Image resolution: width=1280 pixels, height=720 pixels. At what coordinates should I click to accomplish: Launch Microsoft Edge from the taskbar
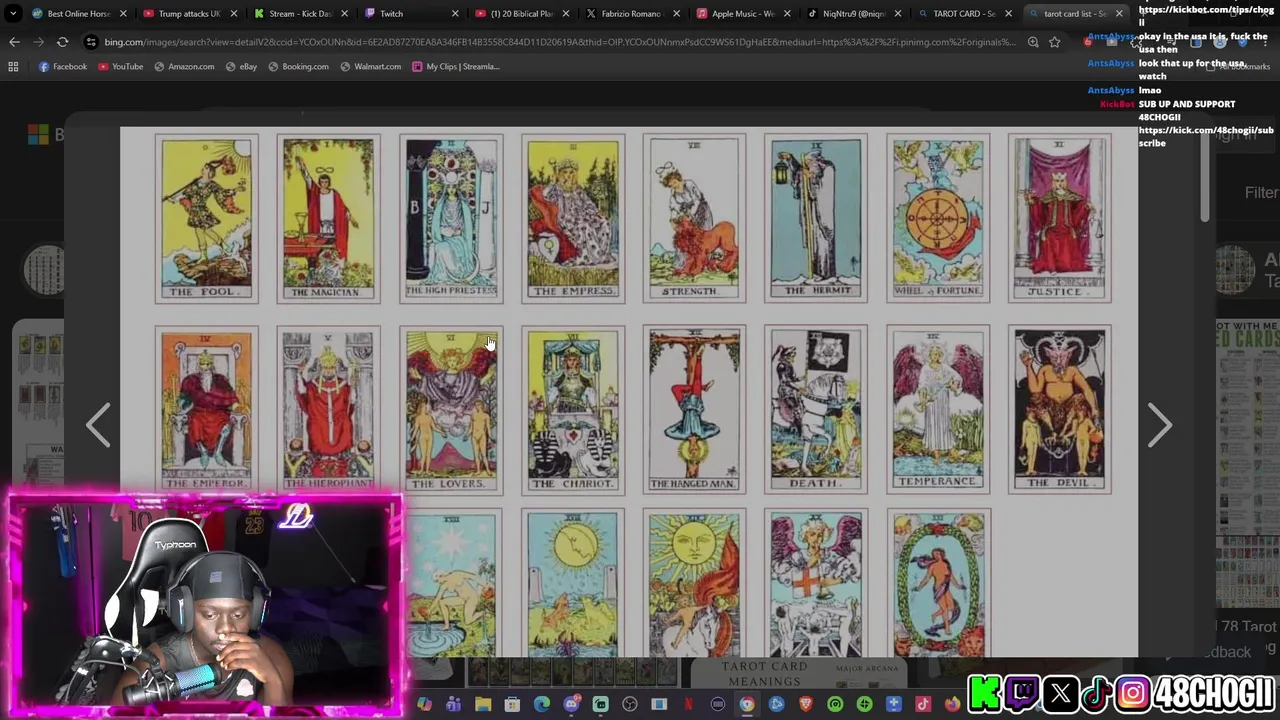point(542,704)
